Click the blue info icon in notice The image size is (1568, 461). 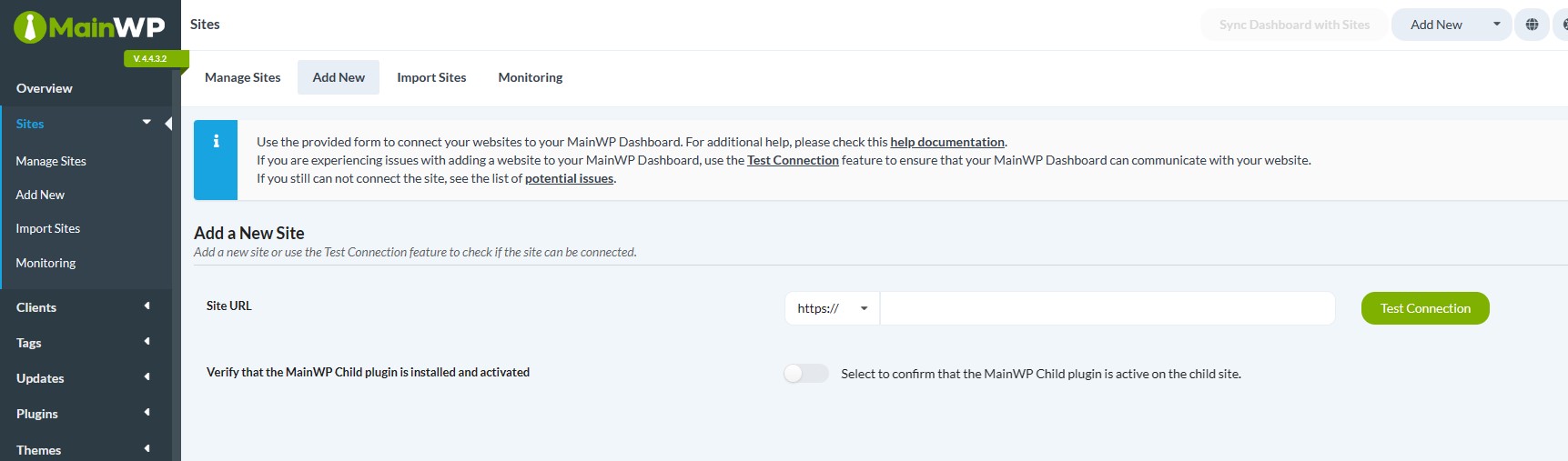coord(216,142)
